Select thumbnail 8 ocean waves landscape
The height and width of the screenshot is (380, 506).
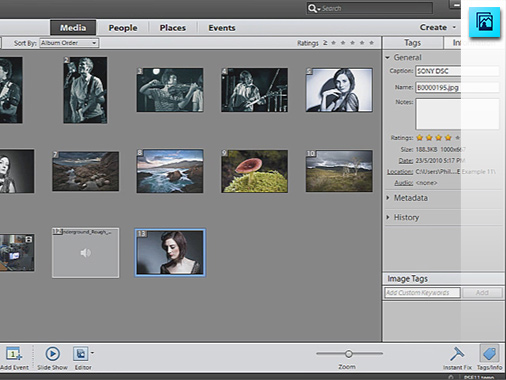[170, 171]
